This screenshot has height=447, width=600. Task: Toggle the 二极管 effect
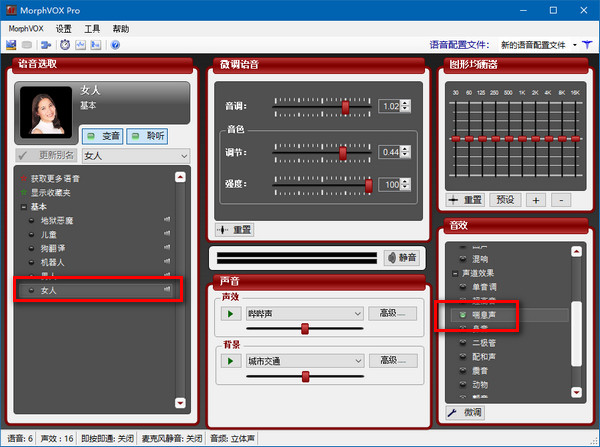(x=463, y=343)
